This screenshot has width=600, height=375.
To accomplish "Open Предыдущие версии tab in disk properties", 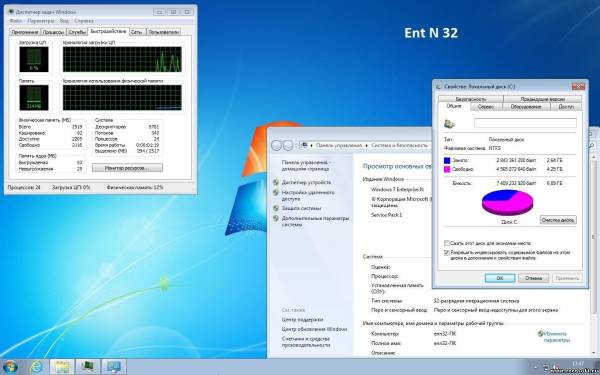I will tap(543, 99).
